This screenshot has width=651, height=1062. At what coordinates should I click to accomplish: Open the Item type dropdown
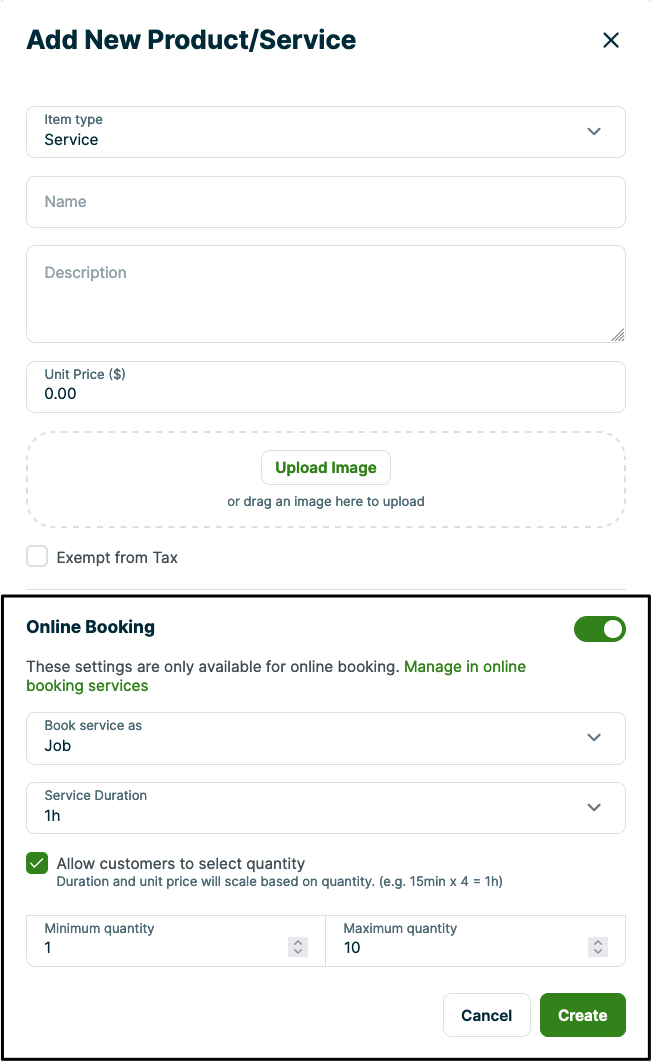[325, 132]
